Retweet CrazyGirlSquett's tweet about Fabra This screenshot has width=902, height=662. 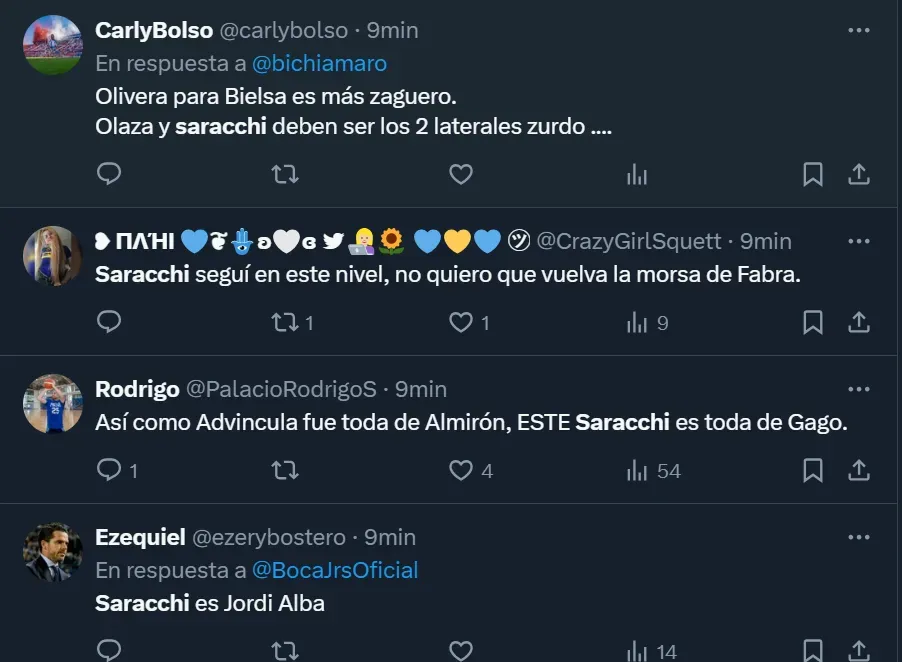(x=285, y=323)
